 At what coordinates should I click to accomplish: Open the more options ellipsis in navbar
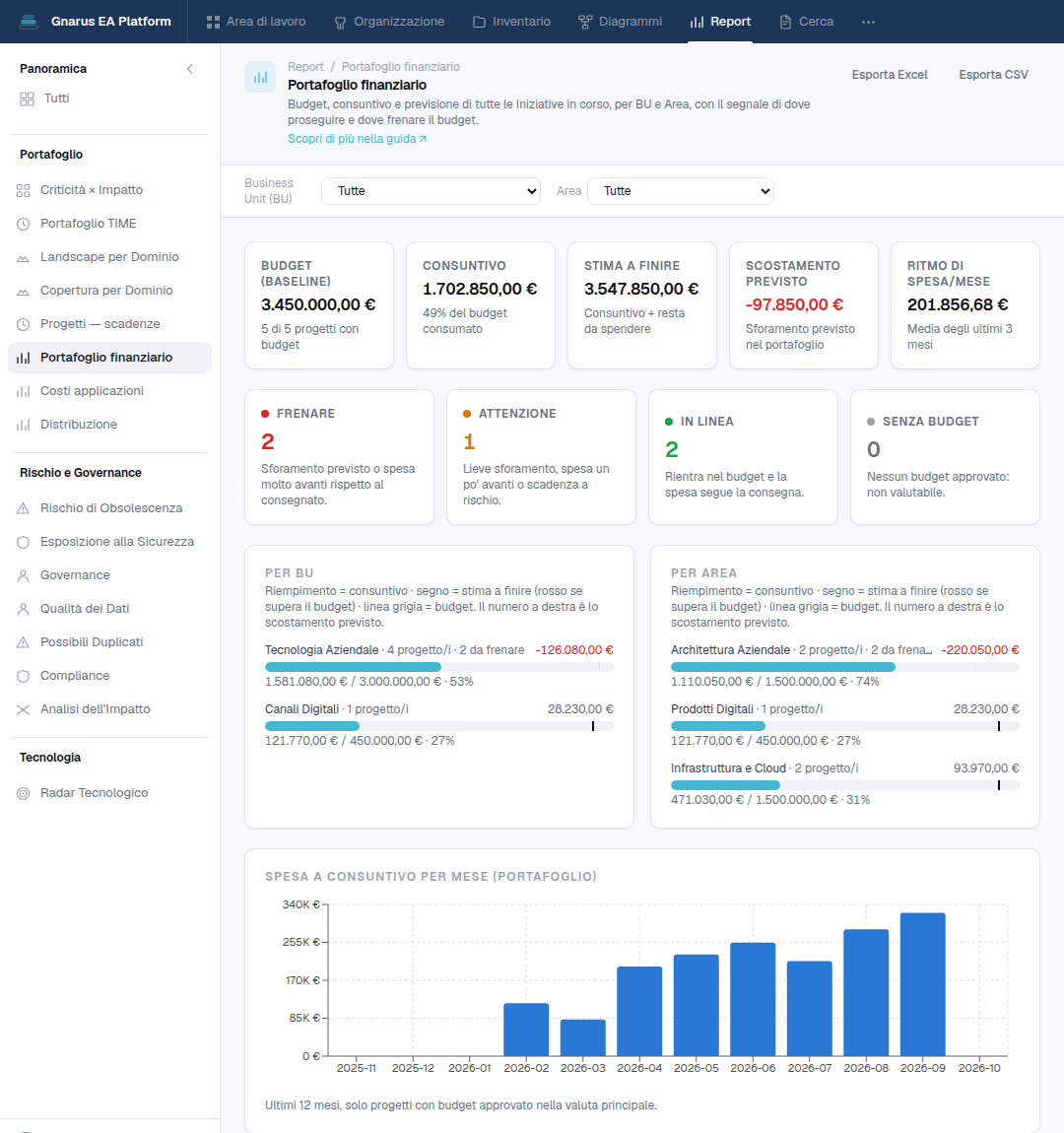(868, 22)
